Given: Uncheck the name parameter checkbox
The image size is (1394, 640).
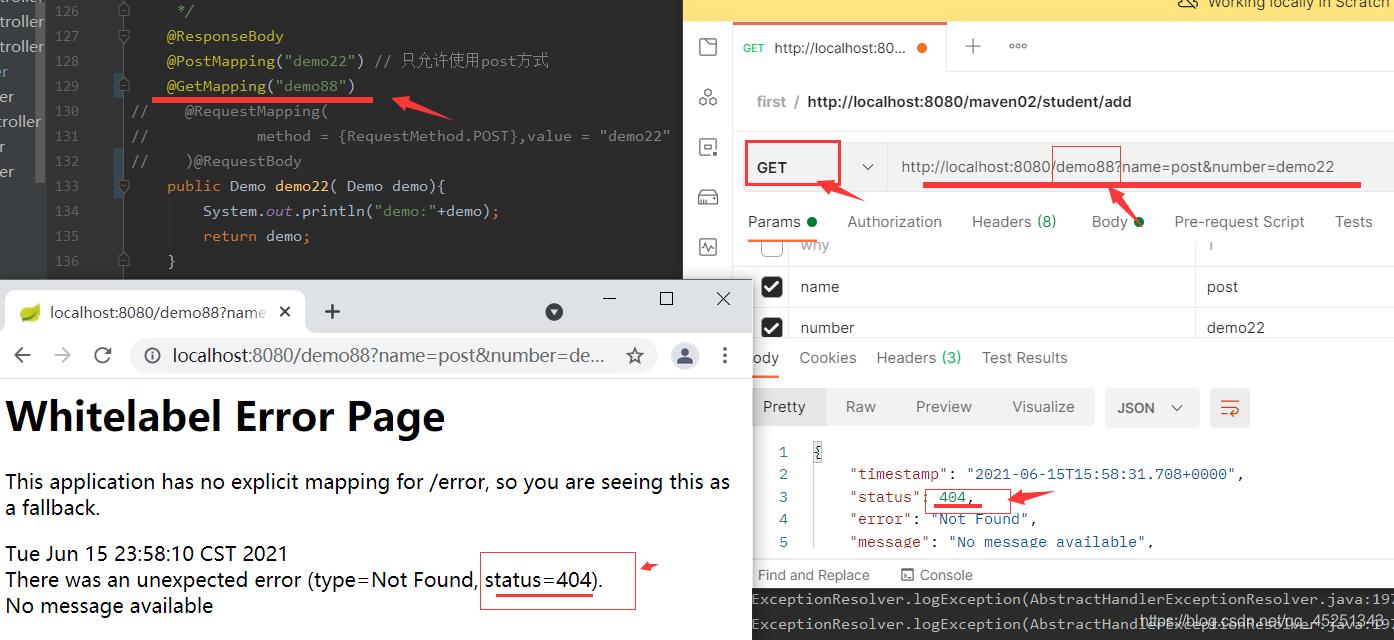Looking at the screenshot, I should click(x=772, y=287).
